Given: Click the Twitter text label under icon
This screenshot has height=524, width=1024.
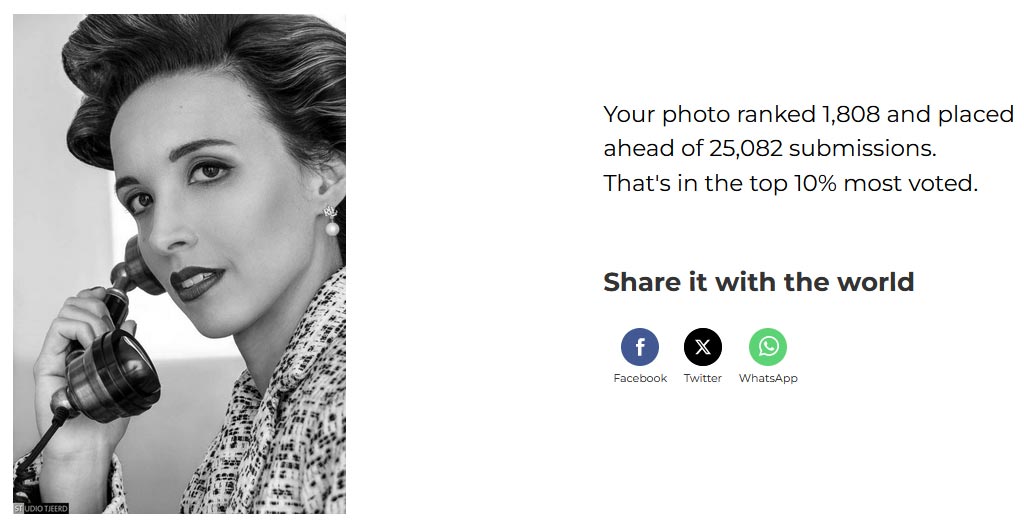Looking at the screenshot, I should tap(703, 378).
